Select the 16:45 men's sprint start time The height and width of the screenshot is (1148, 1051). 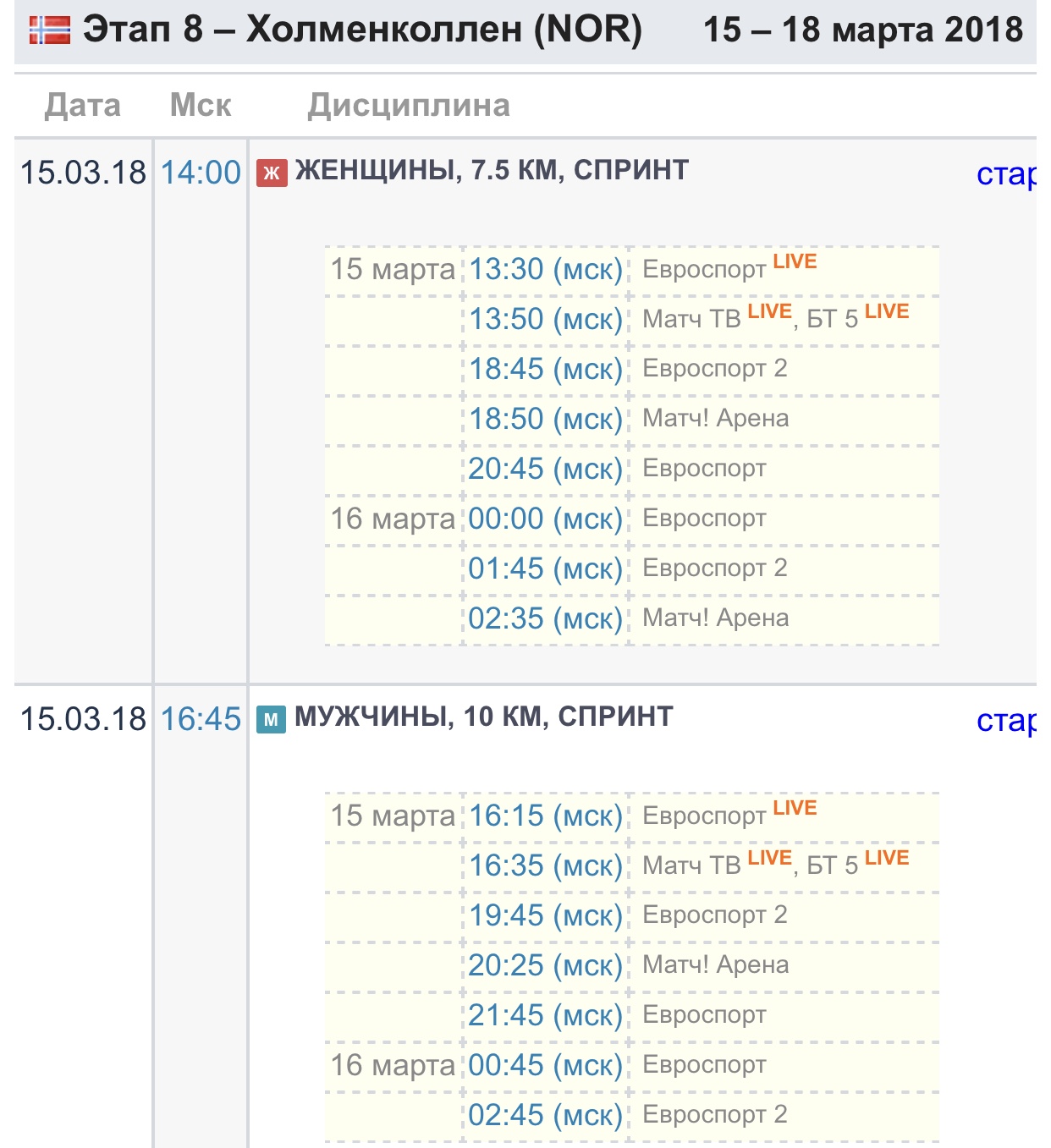(201, 719)
